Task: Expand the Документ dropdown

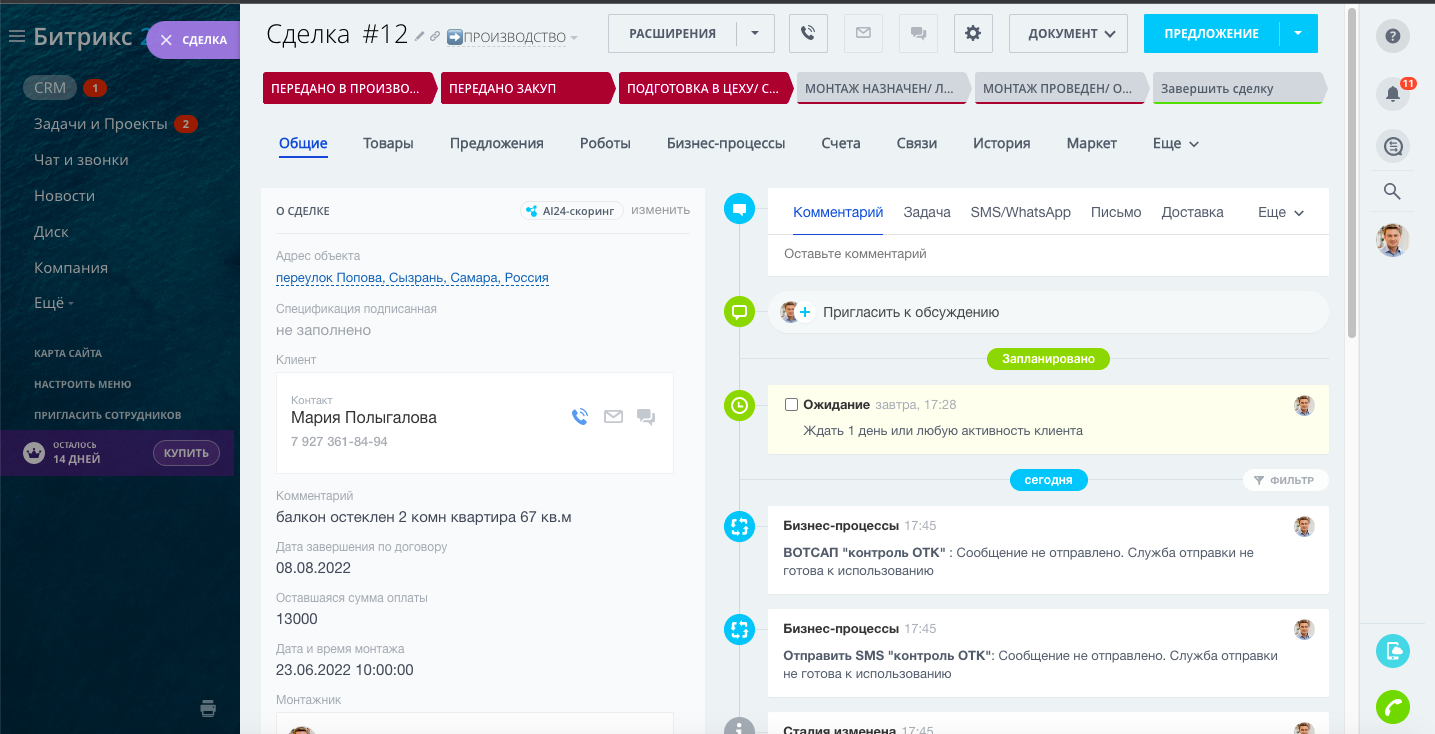Action: [1068, 34]
